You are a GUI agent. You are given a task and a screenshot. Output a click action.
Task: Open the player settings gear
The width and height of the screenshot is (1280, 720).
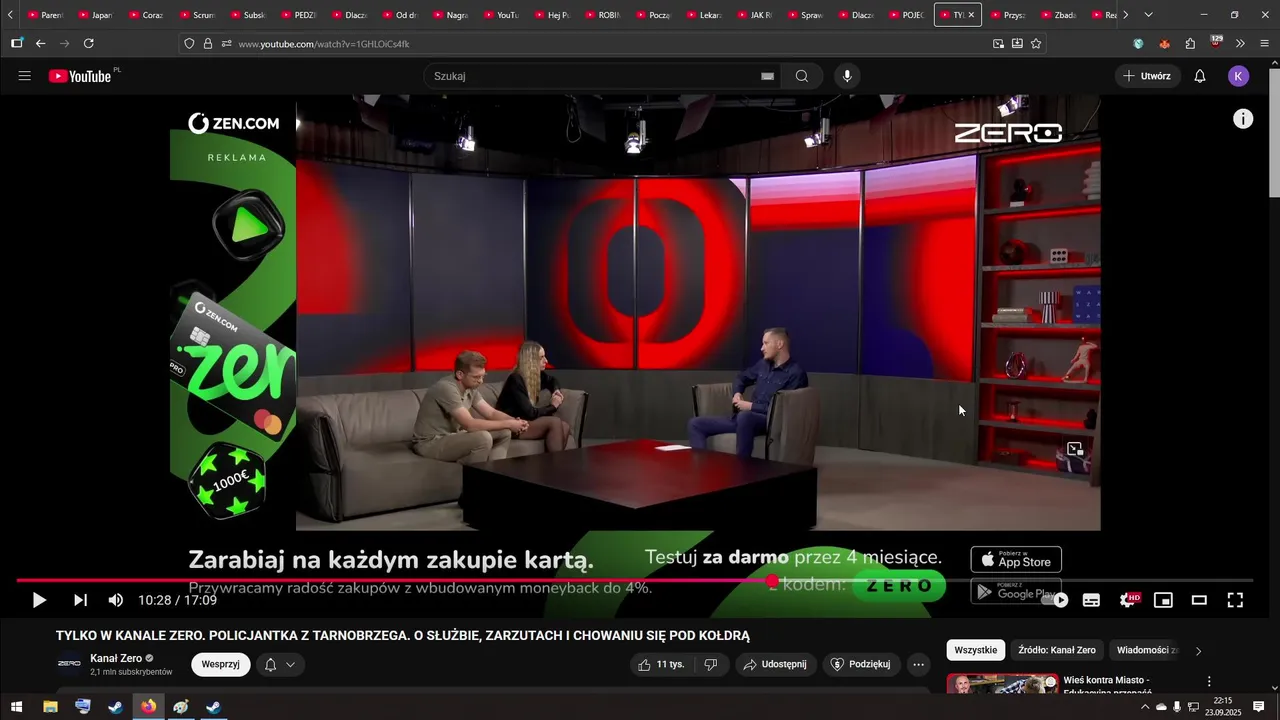click(1128, 600)
